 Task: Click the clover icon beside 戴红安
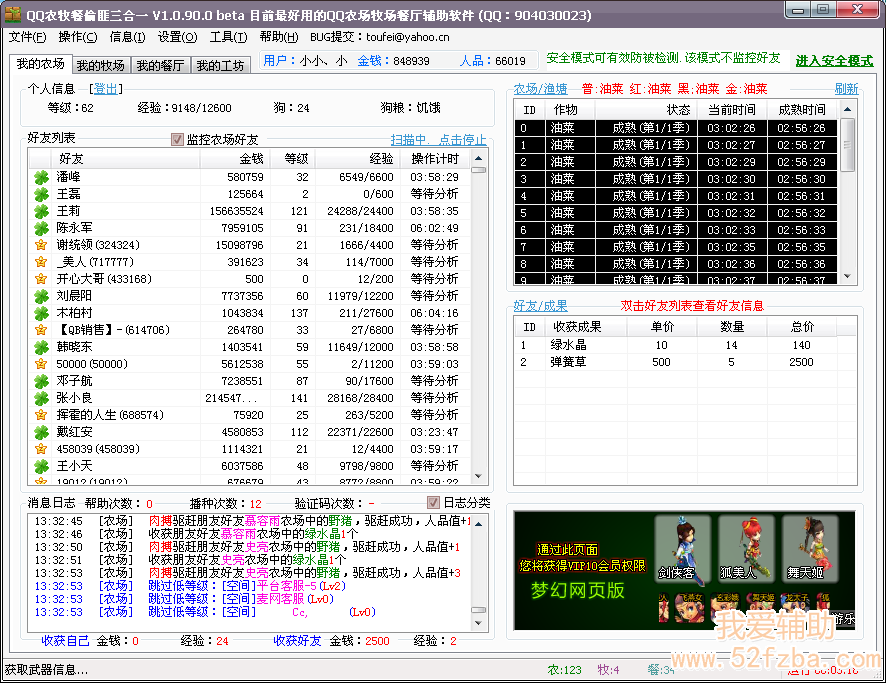coord(41,432)
